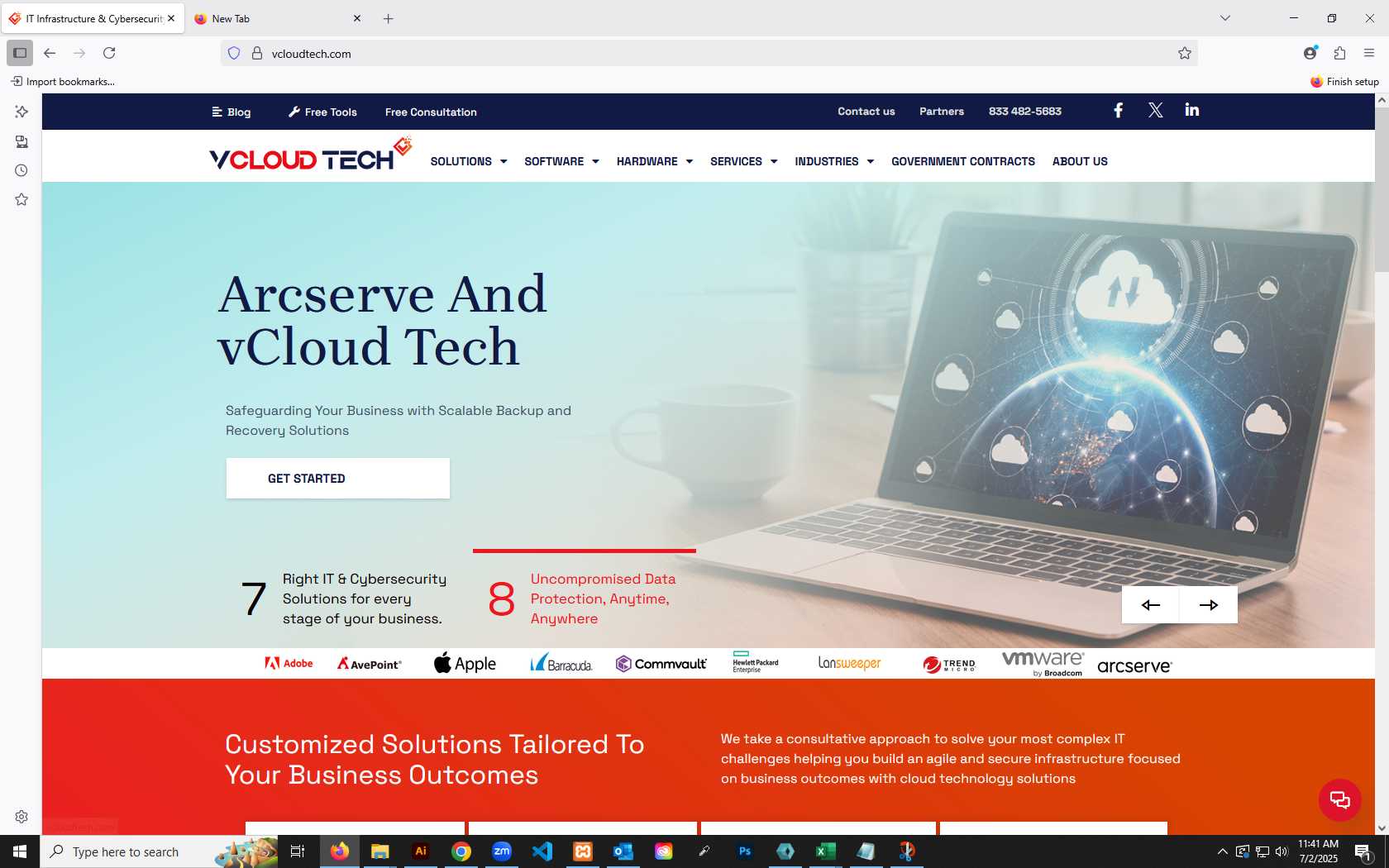
Task: Open the Extensions puzzle icon
Action: click(x=1339, y=53)
